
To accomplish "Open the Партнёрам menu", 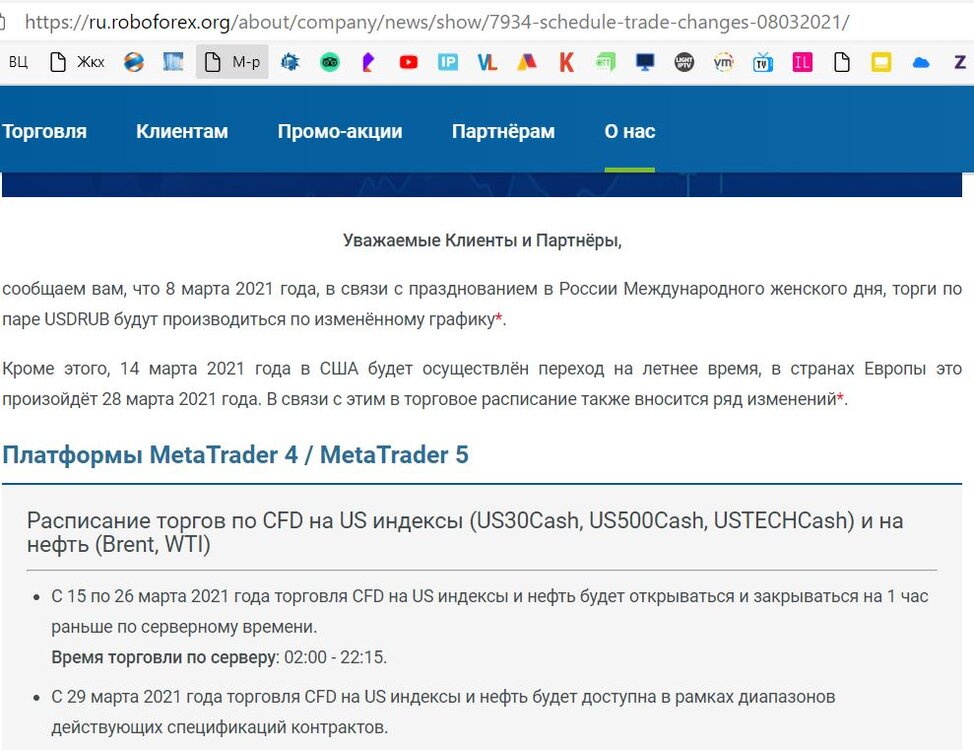I will (503, 131).
